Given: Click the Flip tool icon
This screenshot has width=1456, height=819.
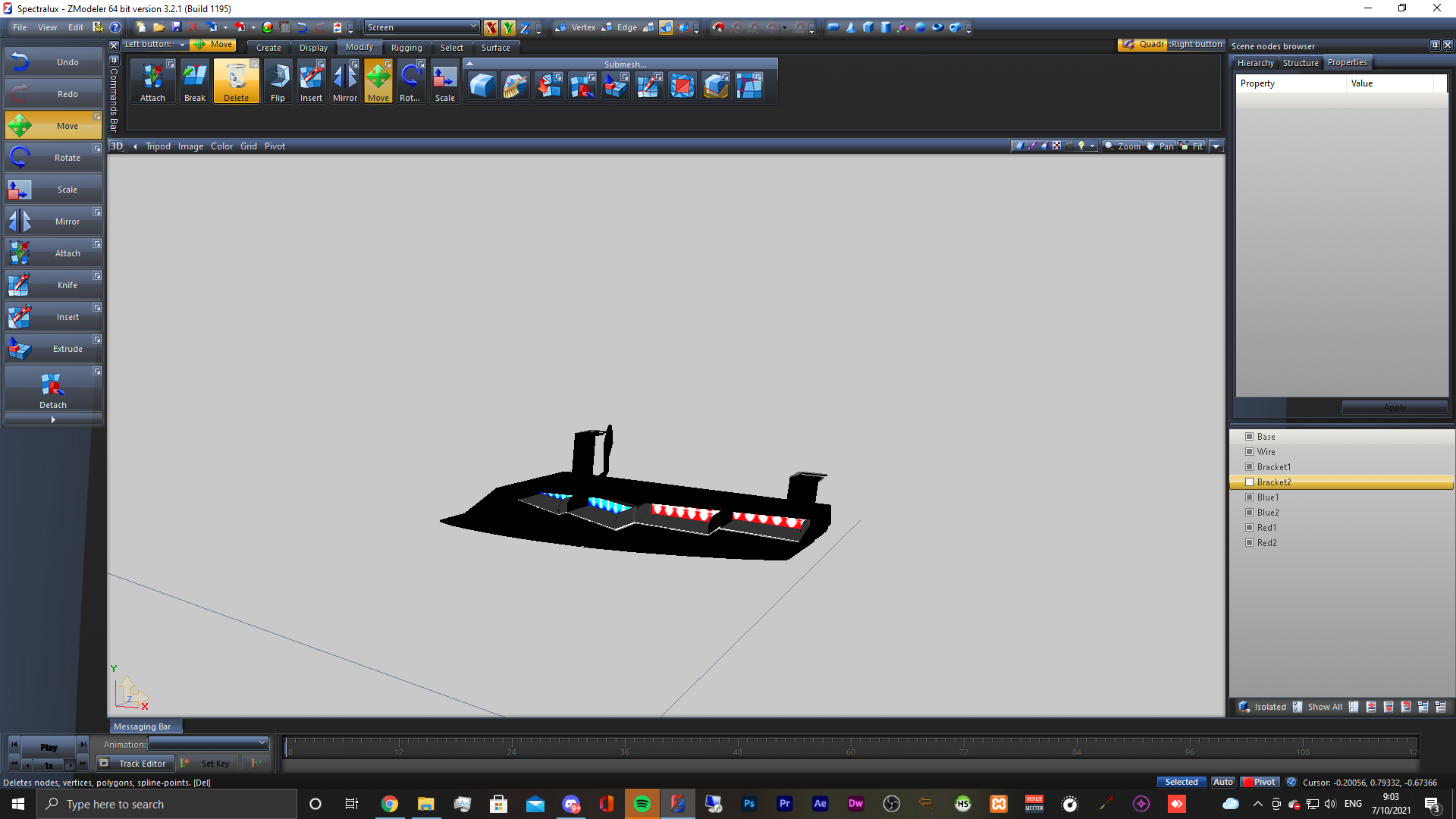Looking at the screenshot, I should pyautogui.click(x=278, y=82).
